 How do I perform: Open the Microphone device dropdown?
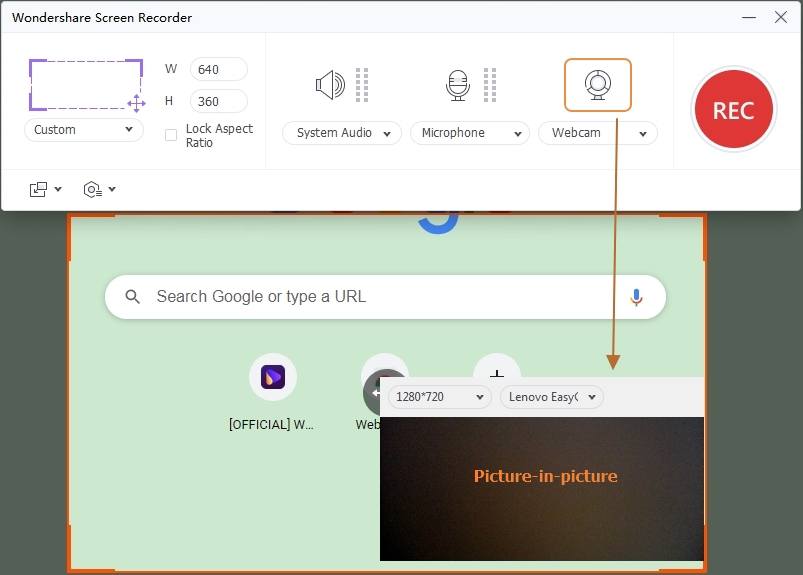point(470,133)
